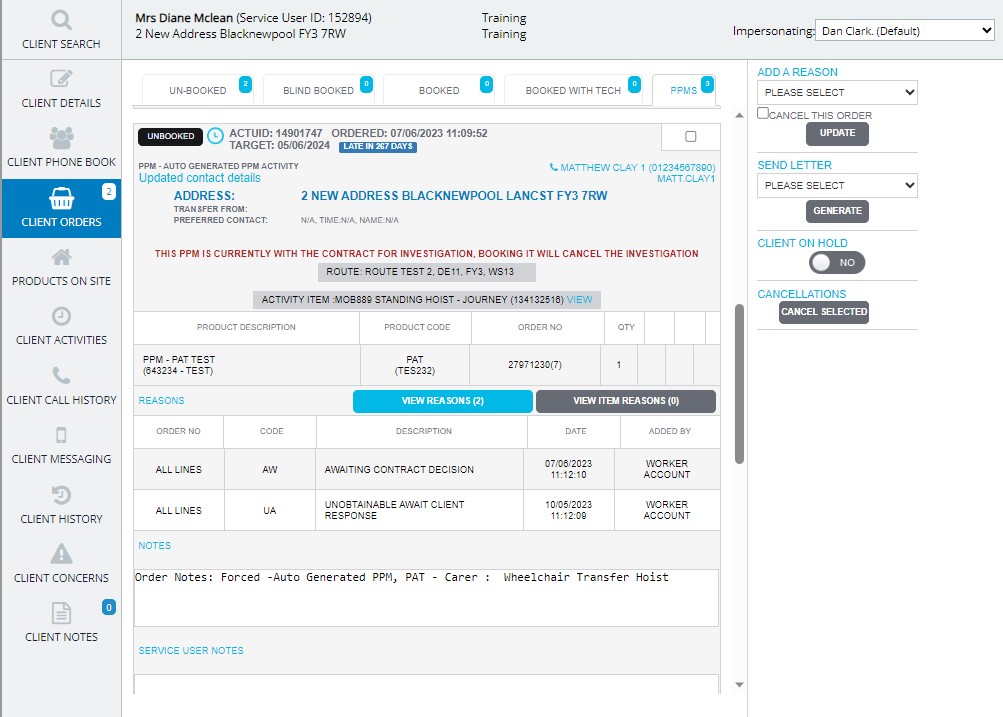Viewport: 1003px width, 717px height.
Task: Open Client Activities clock icon
Action: [61, 316]
